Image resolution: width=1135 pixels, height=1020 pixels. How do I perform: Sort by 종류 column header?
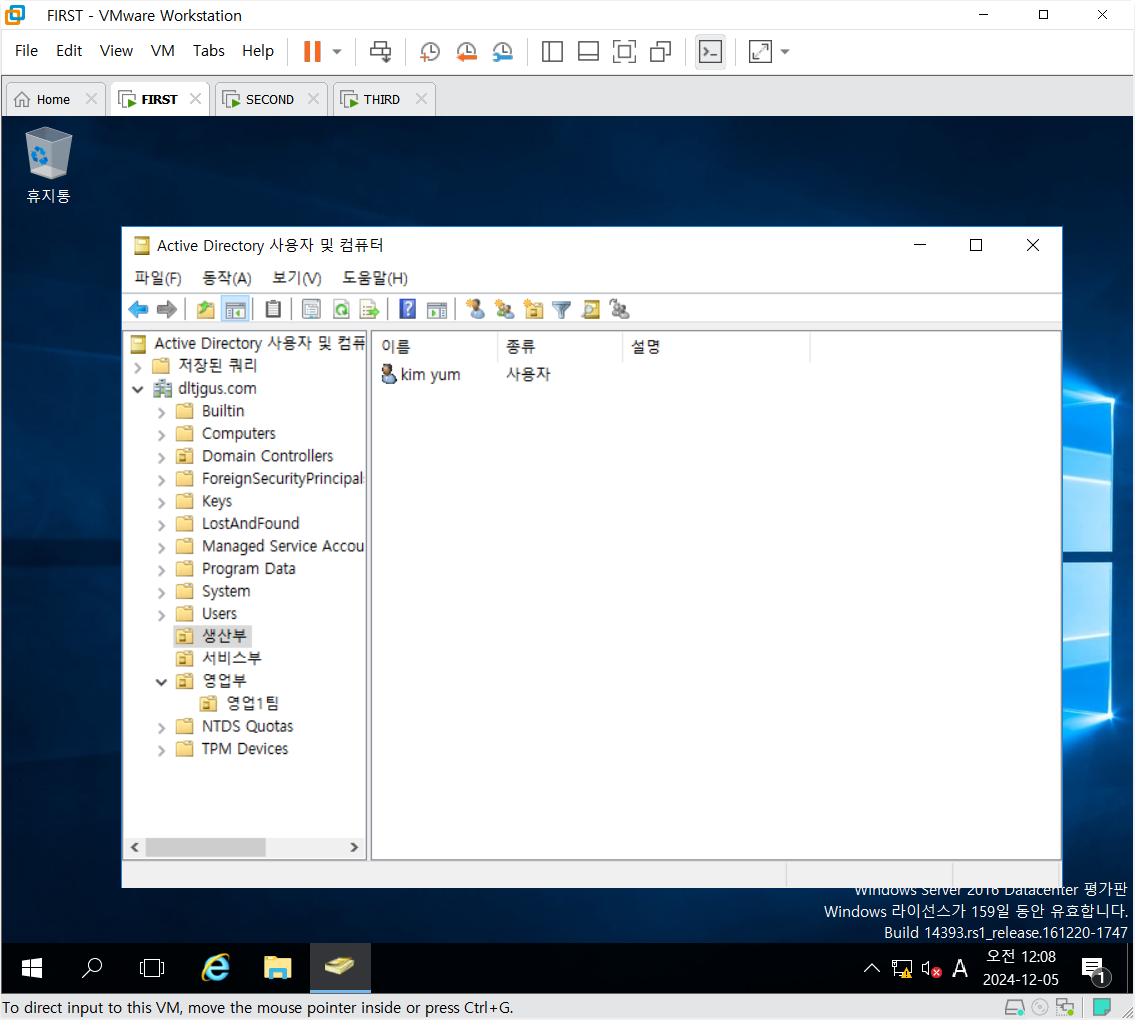coord(560,347)
